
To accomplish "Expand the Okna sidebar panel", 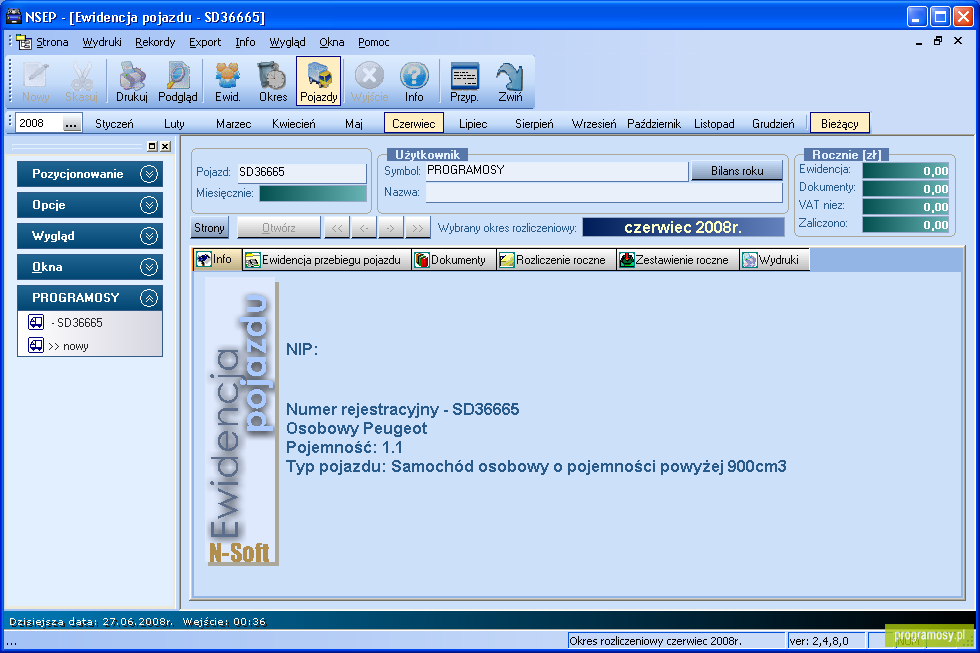I will point(89,267).
